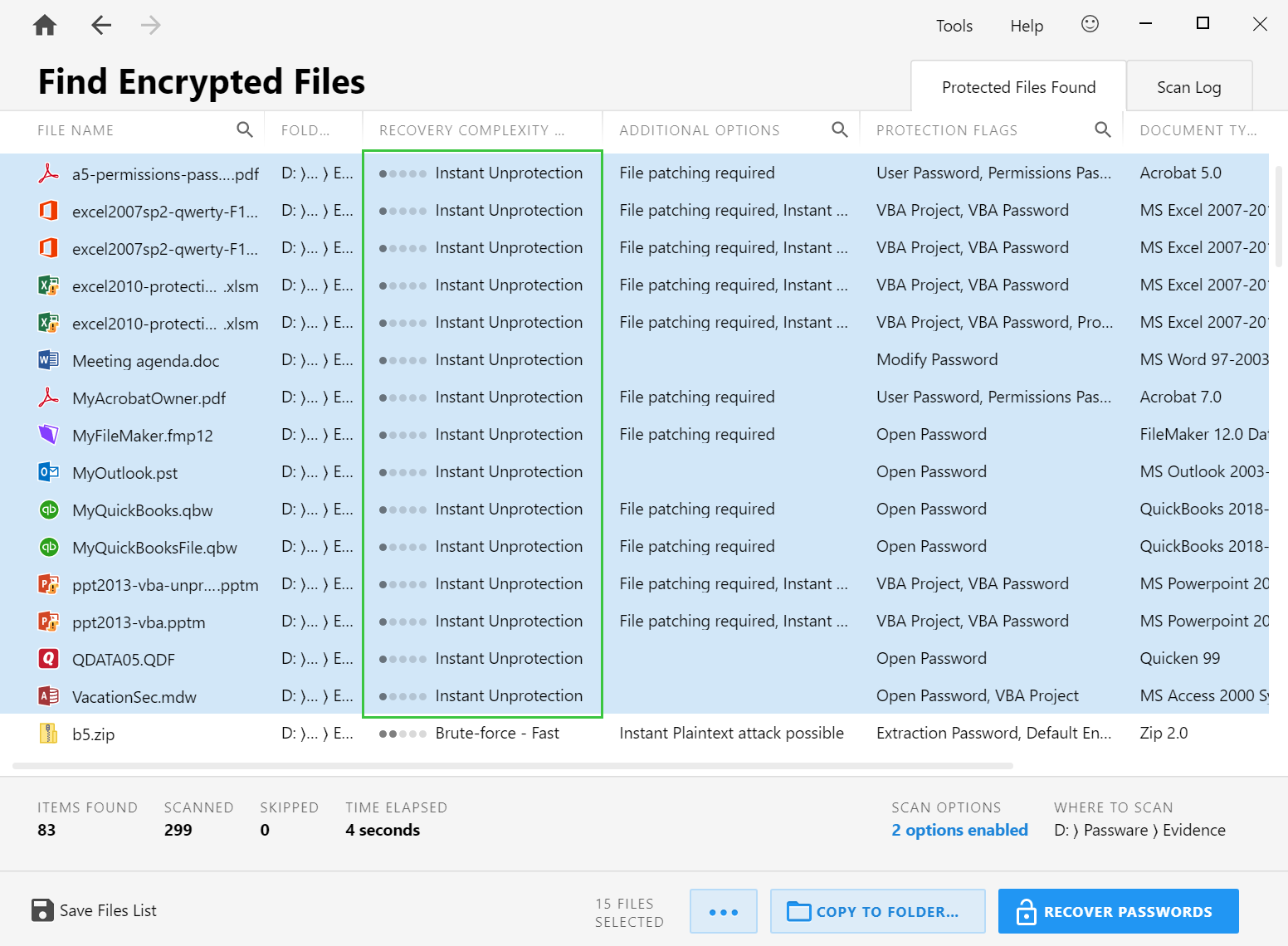Viewport: 1288px width, 946px height.
Task: Select VacationSec.mdw file name
Action: [x=134, y=697]
